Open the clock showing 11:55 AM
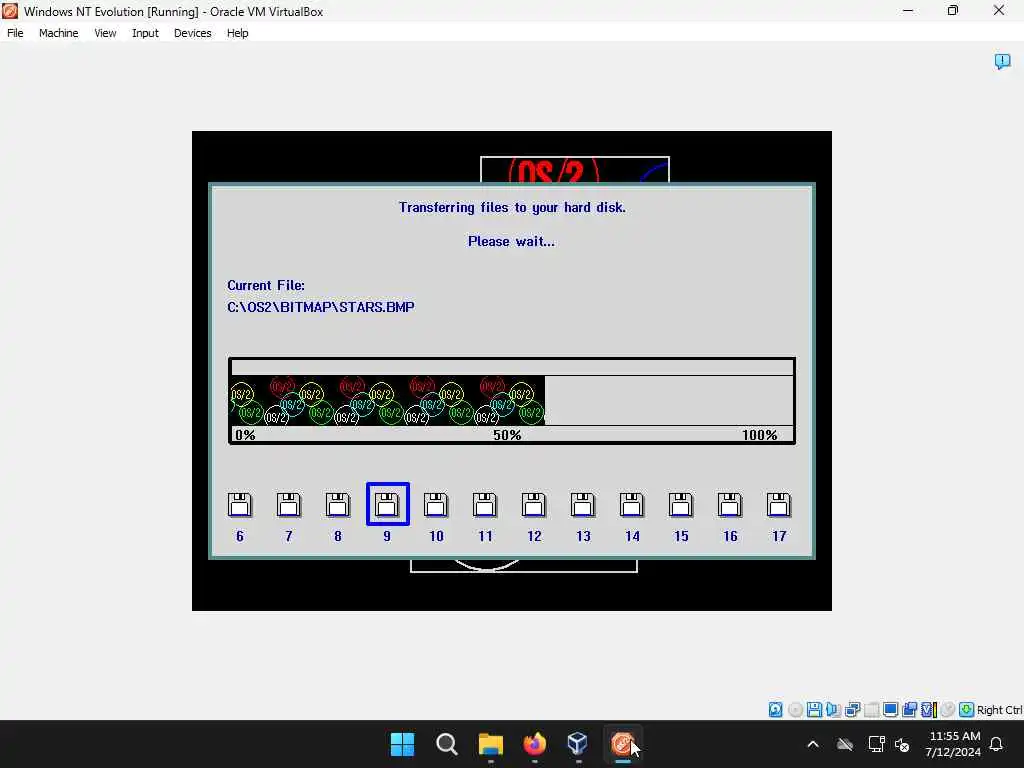 pyautogui.click(x=953, y=744)
